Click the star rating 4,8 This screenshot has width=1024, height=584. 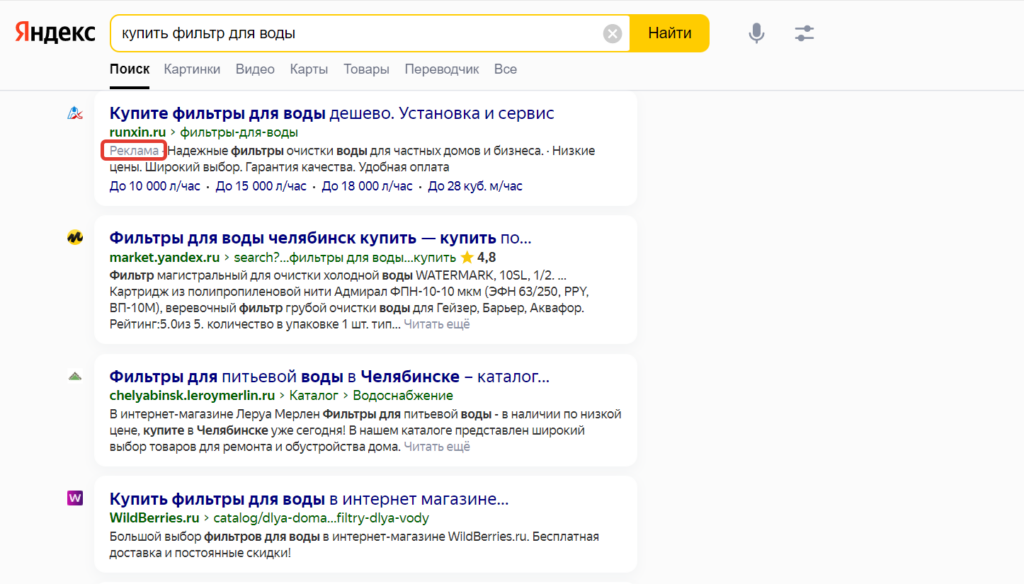coord(479,257)
